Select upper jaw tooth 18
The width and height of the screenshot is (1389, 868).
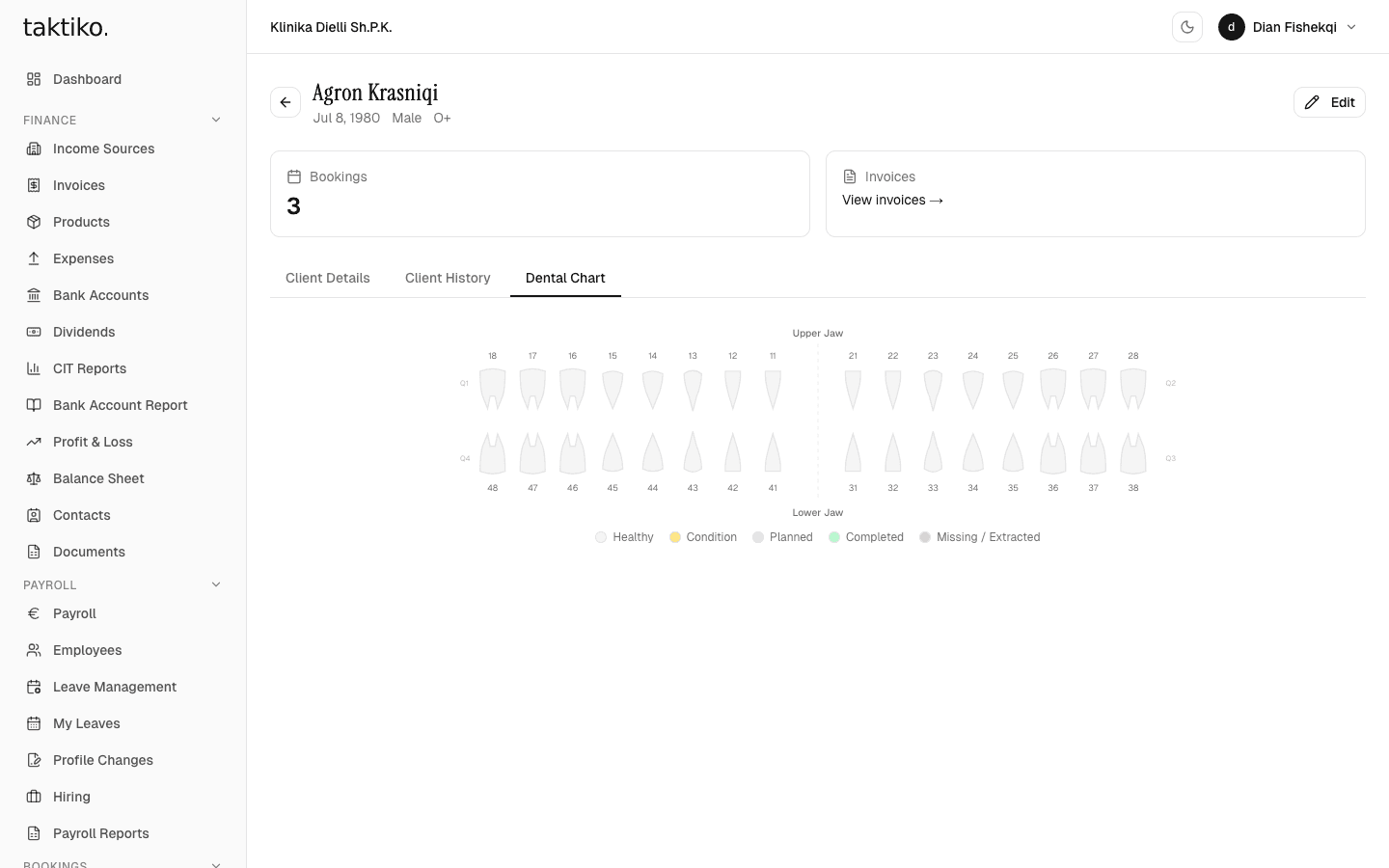click(x=493, y=388)
